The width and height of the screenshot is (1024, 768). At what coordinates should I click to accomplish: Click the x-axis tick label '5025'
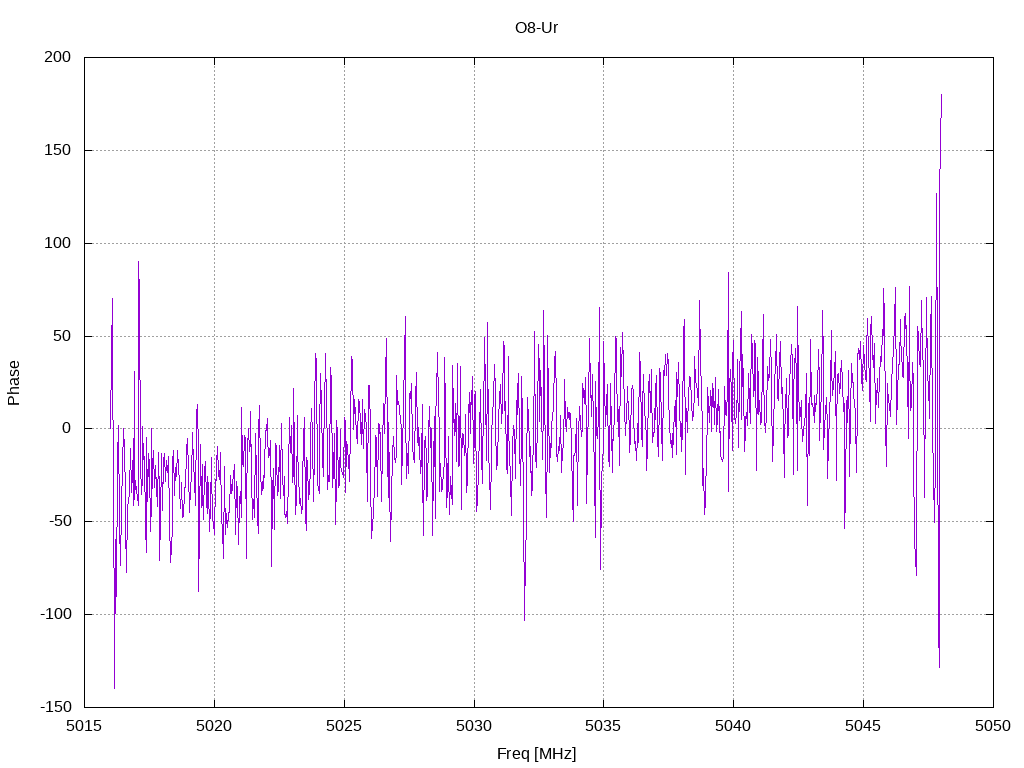pos(344,726)
